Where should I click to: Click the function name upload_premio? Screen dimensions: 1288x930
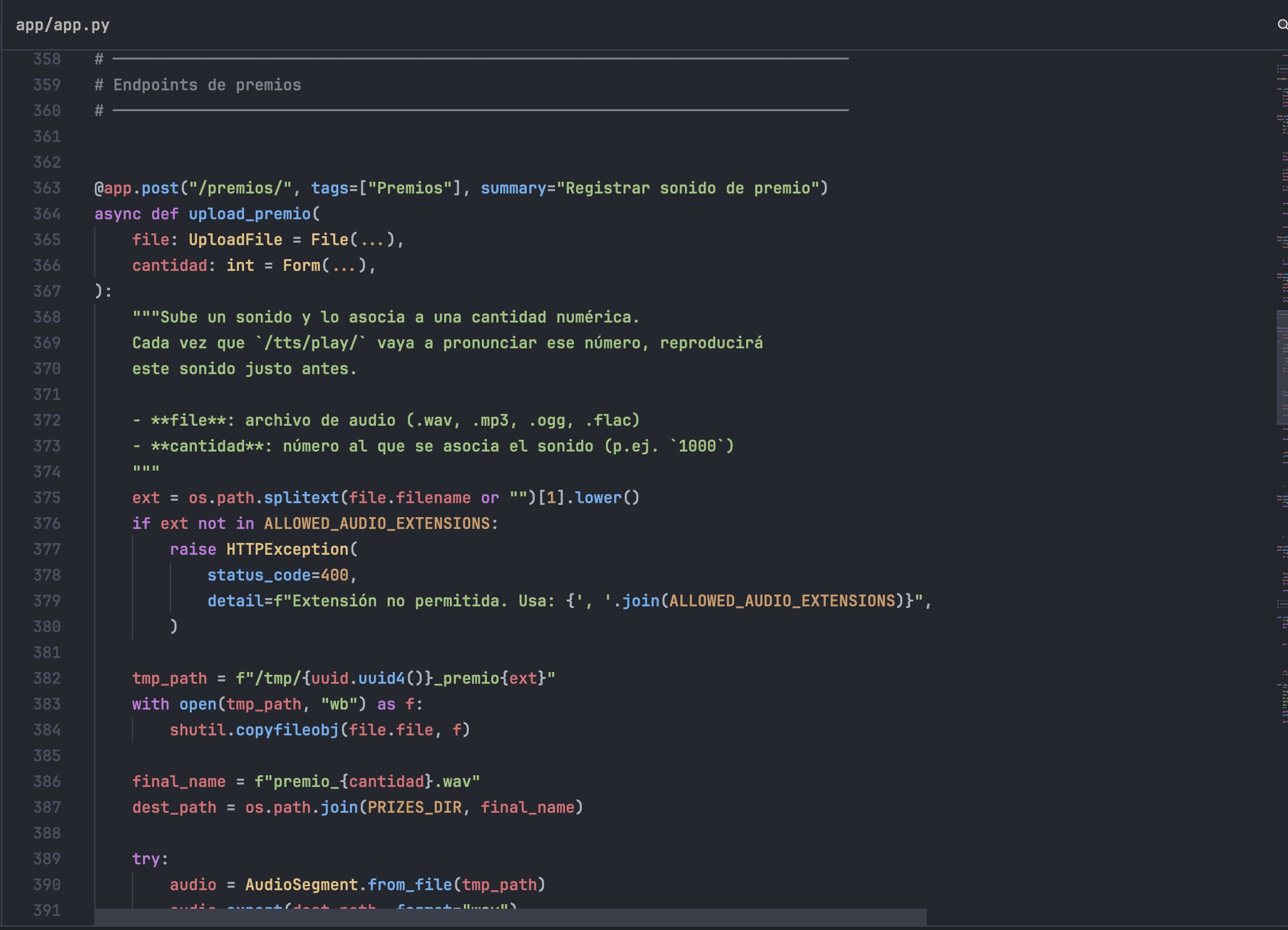(249, 214)
